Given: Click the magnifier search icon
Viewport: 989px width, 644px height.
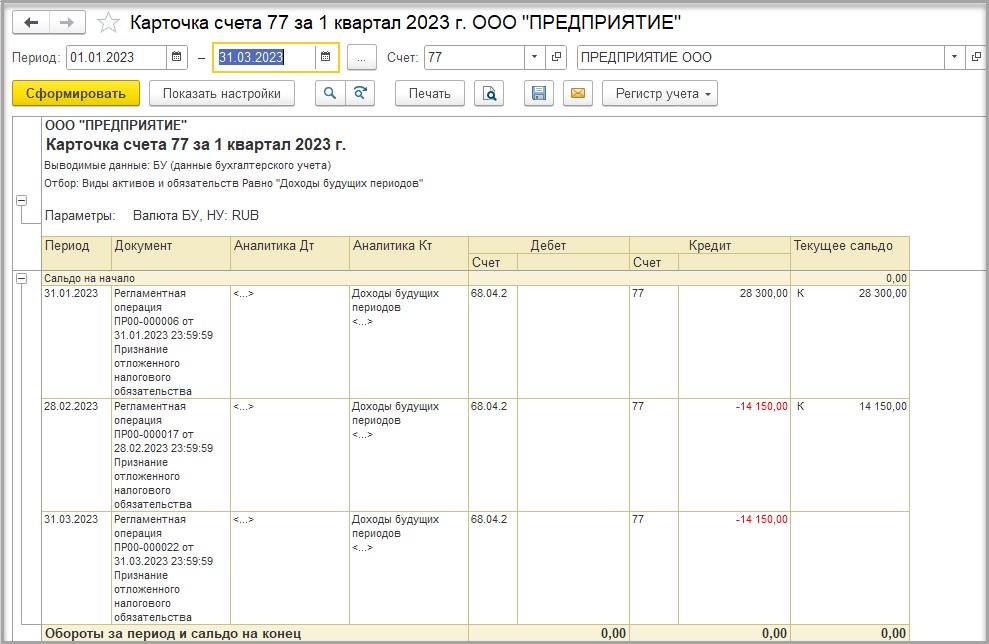Looking at the screenshot, I should [x=329, y=93].
